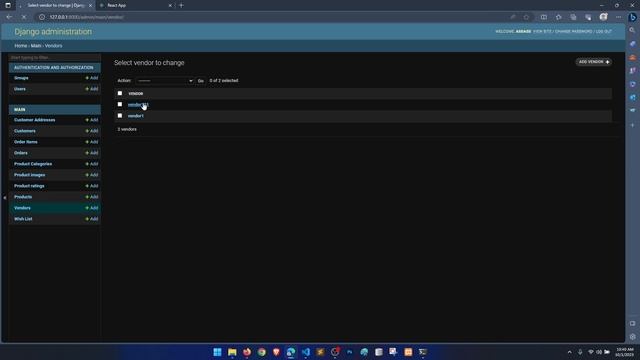Collapse the admin sidebar with arrow
Image resolution: width=640 pixels, height=360 pixels.
coord(4,198)
